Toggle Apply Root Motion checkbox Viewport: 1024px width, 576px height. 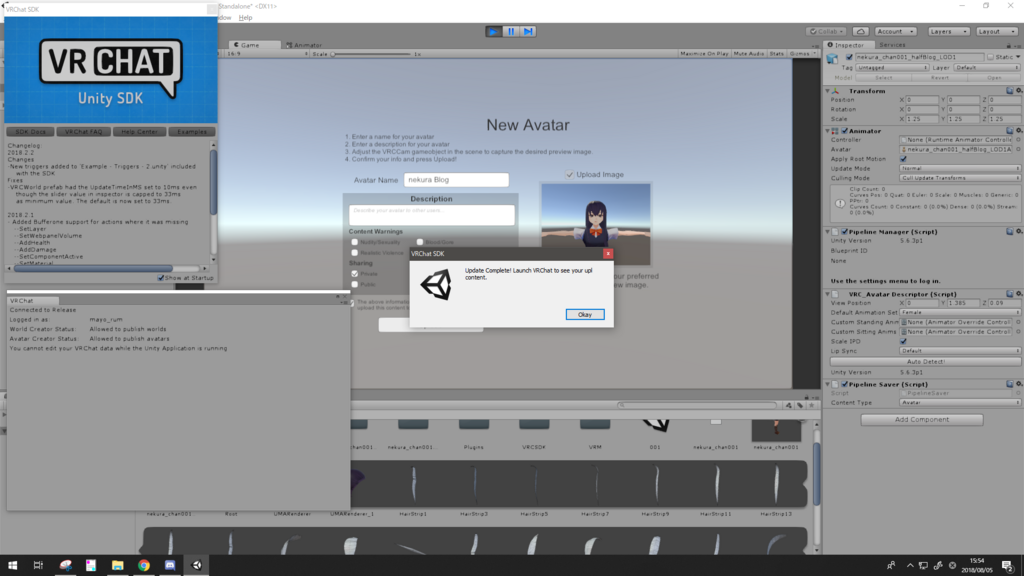[903, 159]
